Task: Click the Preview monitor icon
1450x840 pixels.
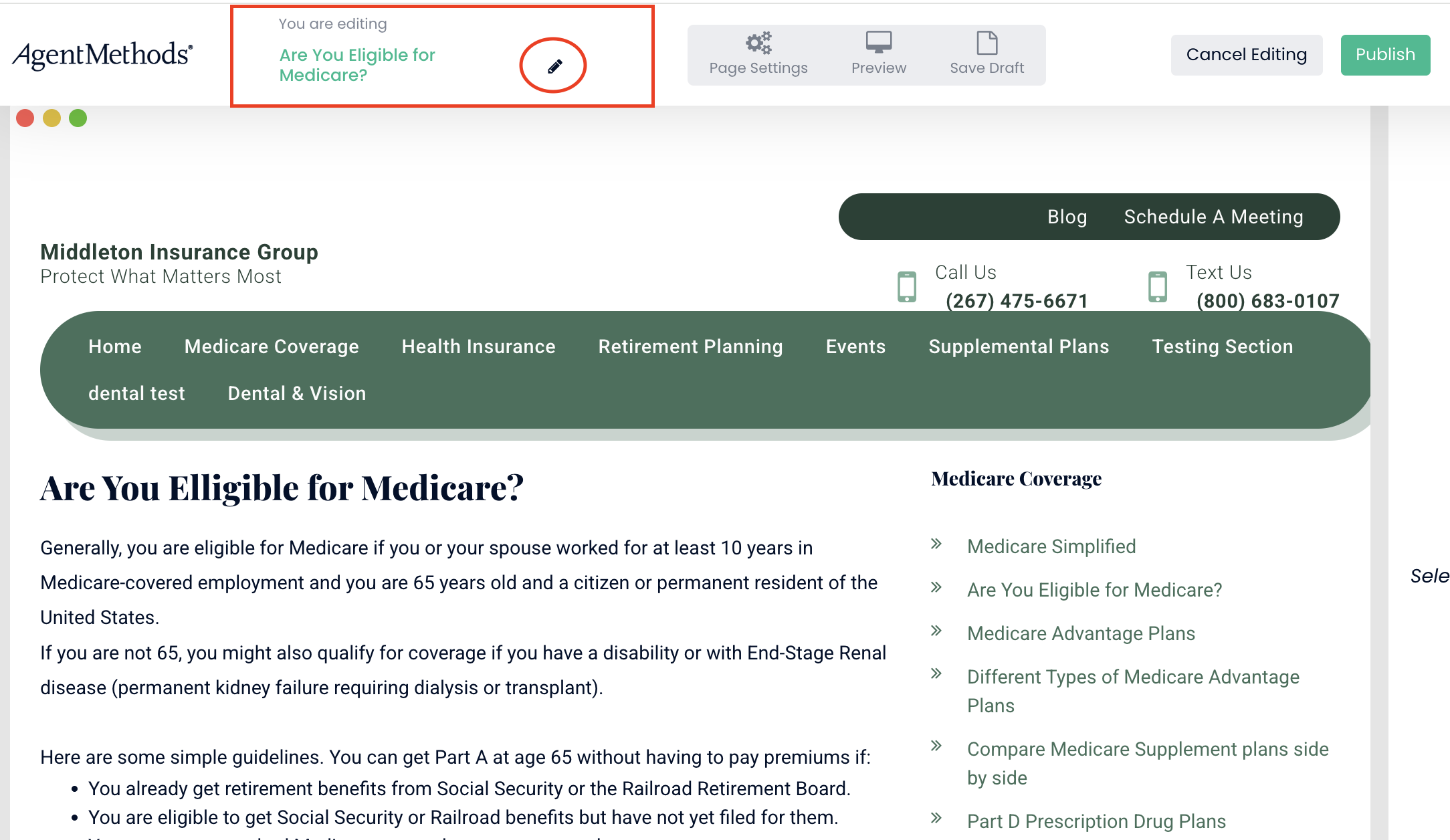Action: point(878,43)
